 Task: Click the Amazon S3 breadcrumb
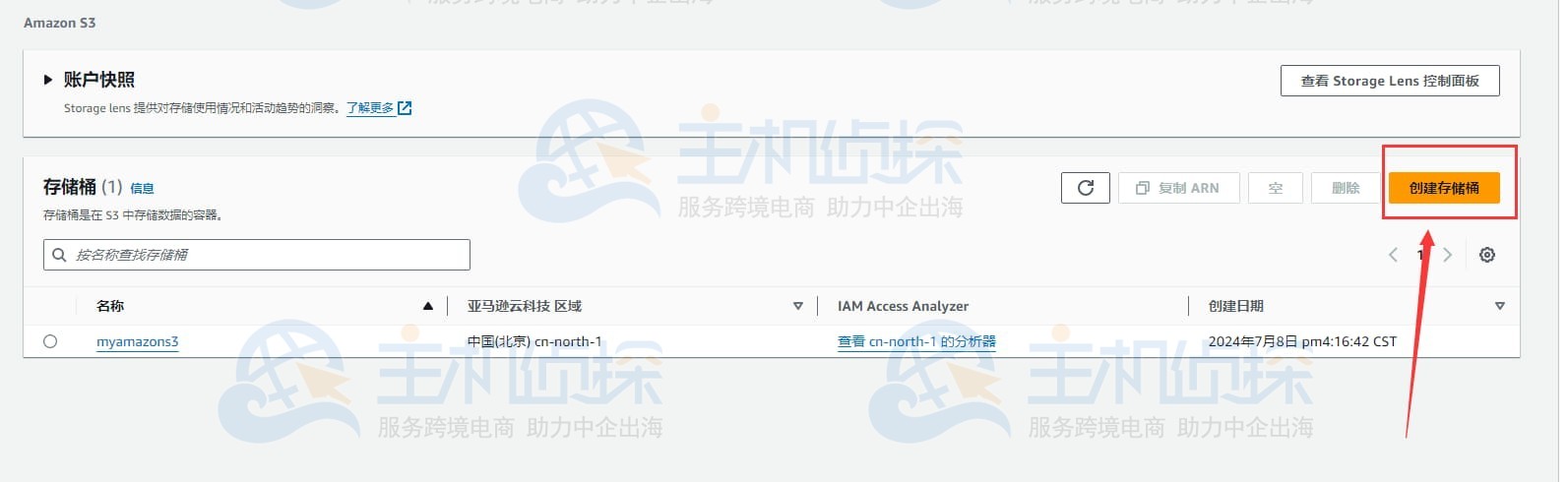pyautogui.click(x=60, y=23)
